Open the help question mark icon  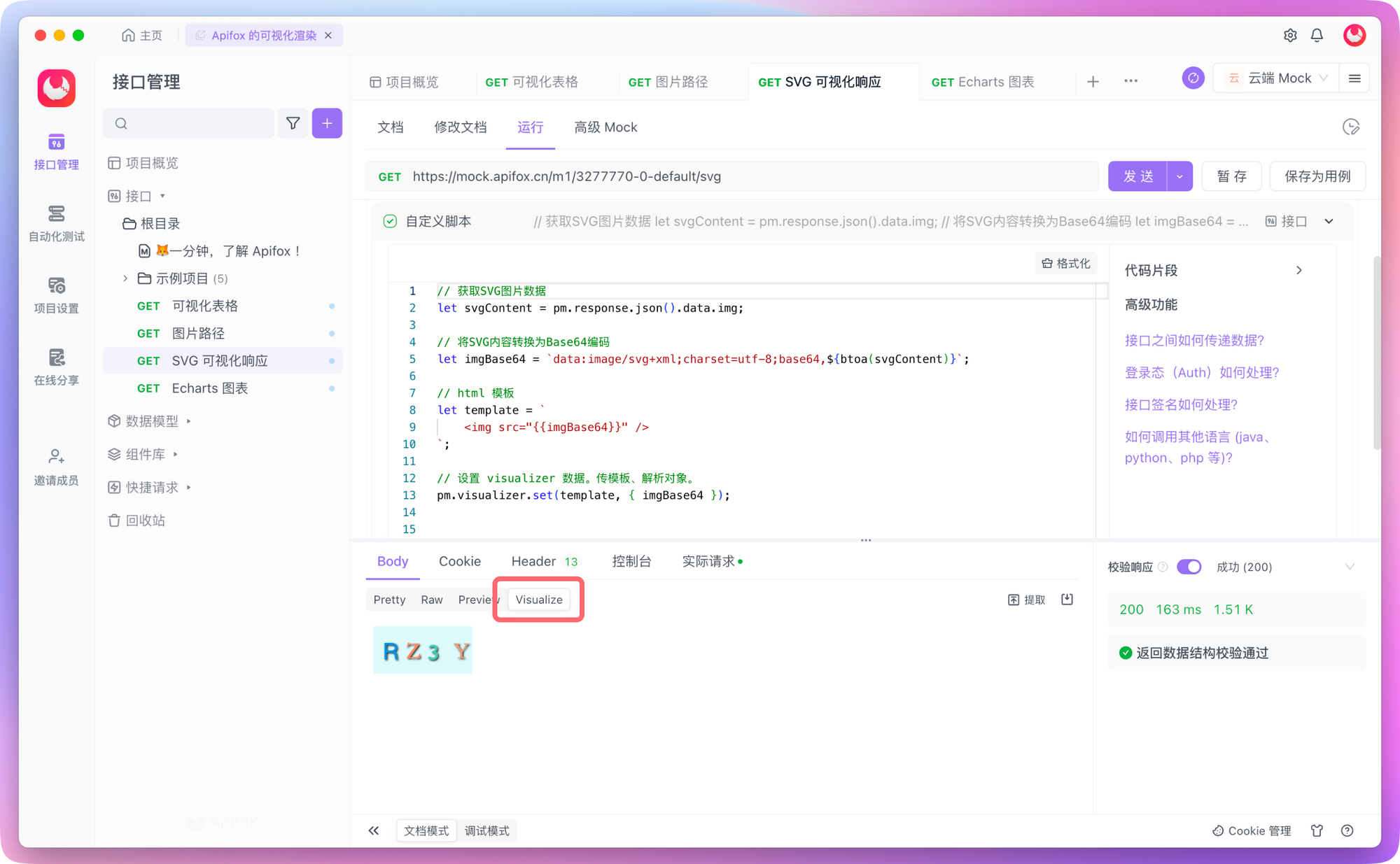(1347, 830)
